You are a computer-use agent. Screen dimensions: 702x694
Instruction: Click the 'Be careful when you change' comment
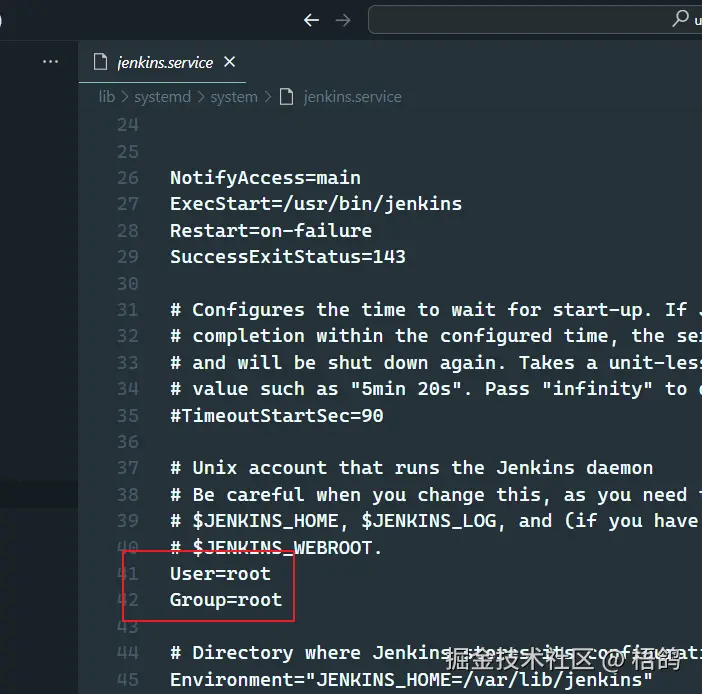click(436, 494)
